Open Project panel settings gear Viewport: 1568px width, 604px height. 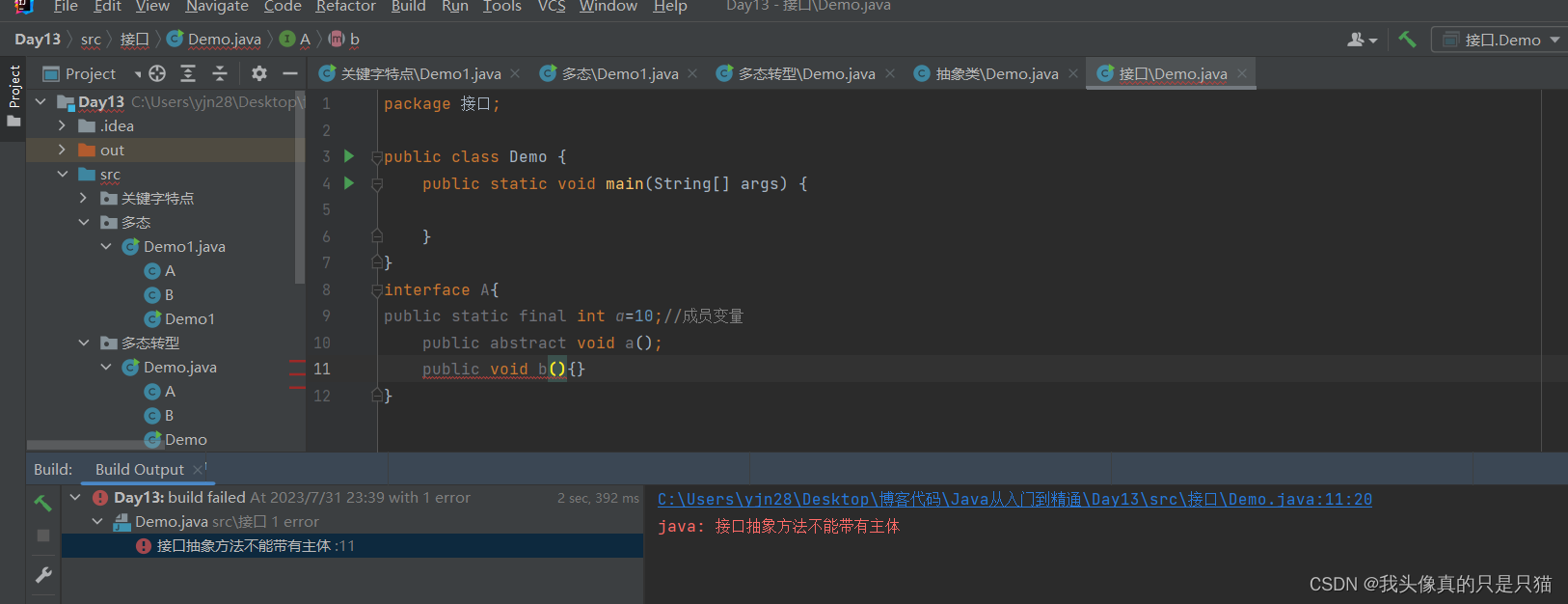pyautogui.click(x=258, y=73)
